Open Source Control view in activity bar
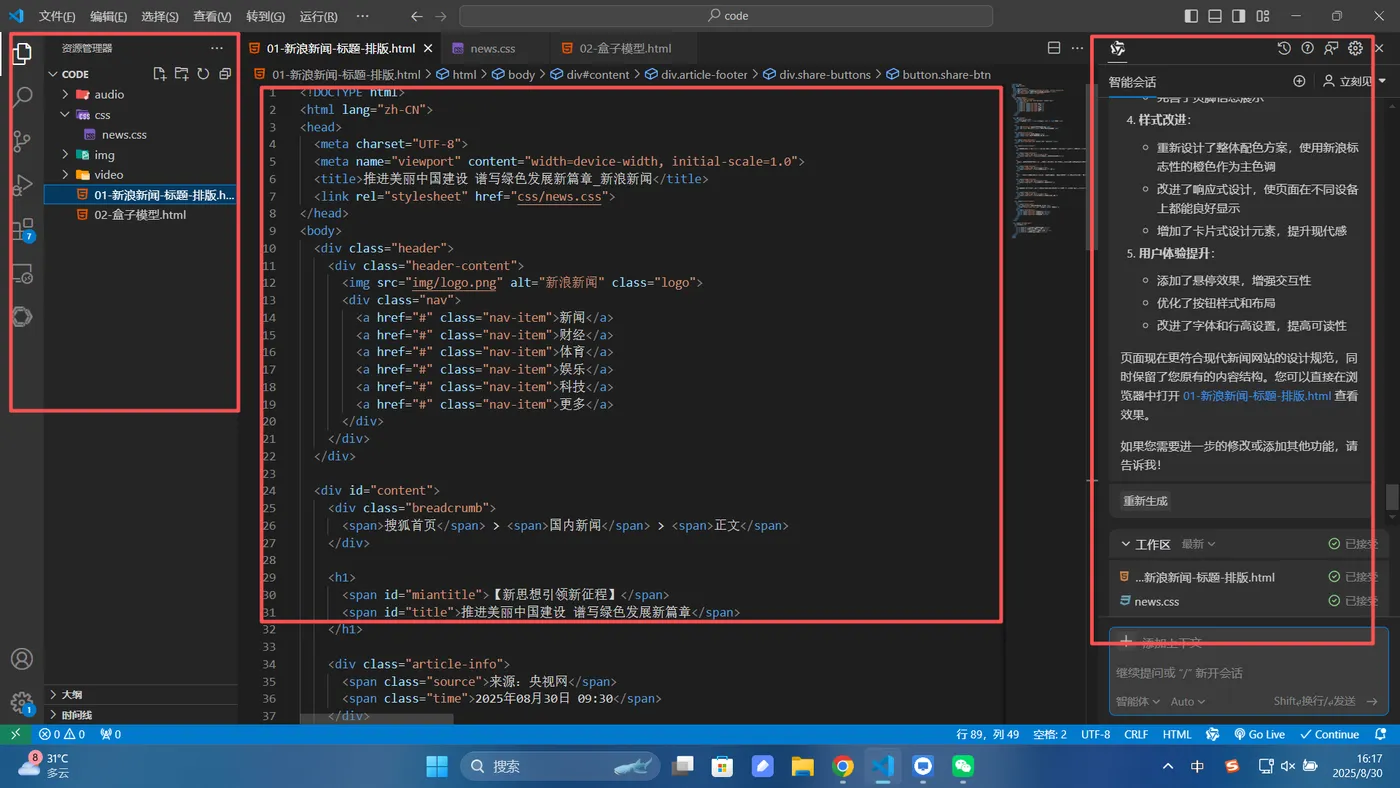The height and width of the screenshot is (788, 1400). pyautogui.click(x=22, y=141)
